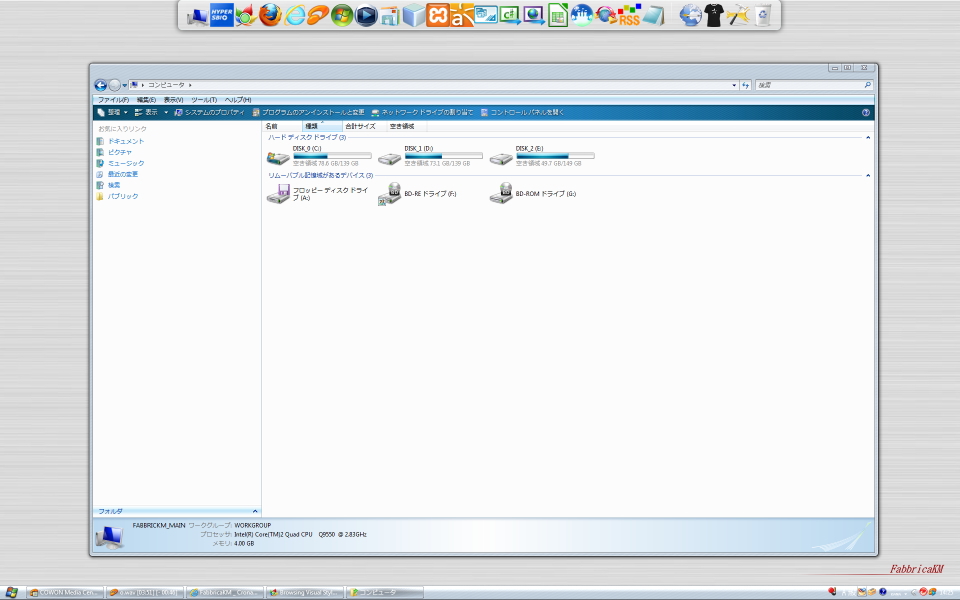
Task: Launch Internet Explorer from the dock
Action: tap(295, 15)
